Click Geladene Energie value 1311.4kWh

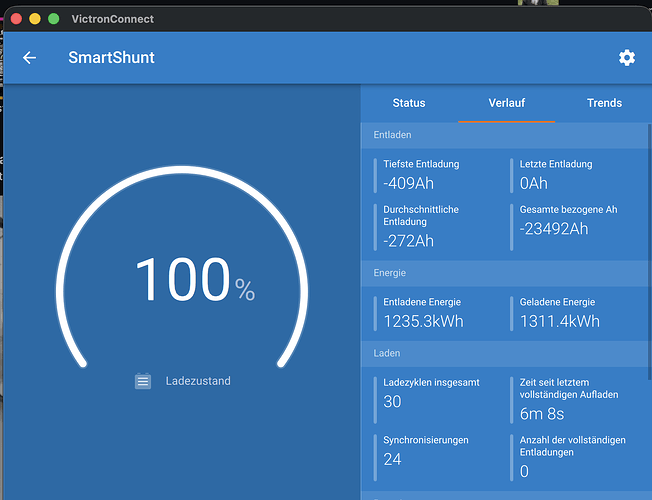[560, 322]
